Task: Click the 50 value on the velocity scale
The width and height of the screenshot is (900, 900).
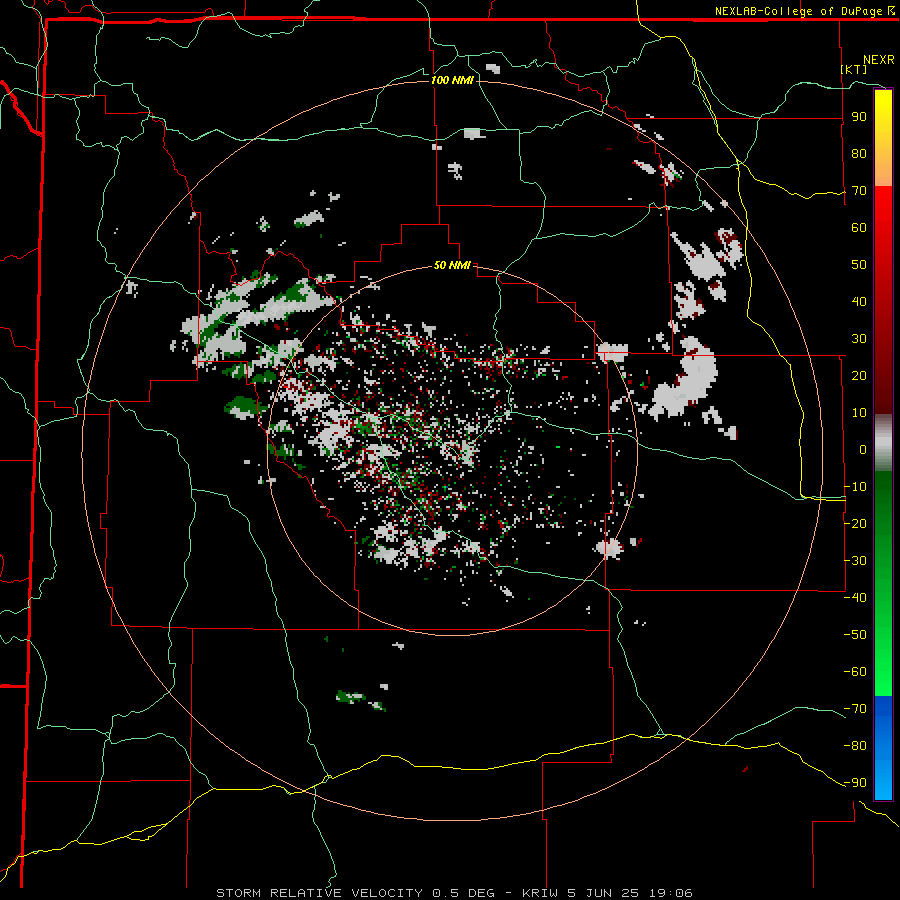Action: click(859, 265)
